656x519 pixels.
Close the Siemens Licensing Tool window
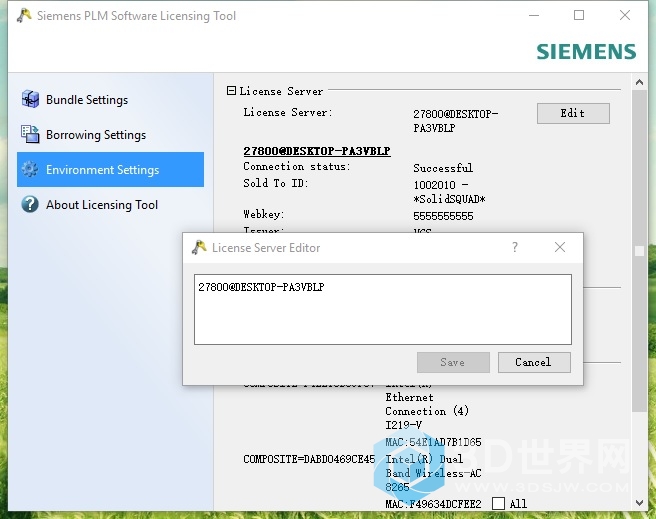[x=625, y=15]
